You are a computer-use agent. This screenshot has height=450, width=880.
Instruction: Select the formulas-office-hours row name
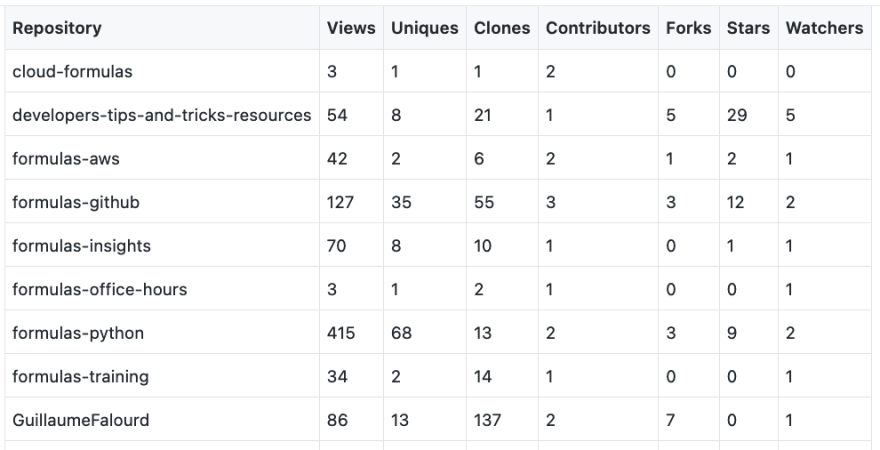pyautogui.click(x=99, y=290)
